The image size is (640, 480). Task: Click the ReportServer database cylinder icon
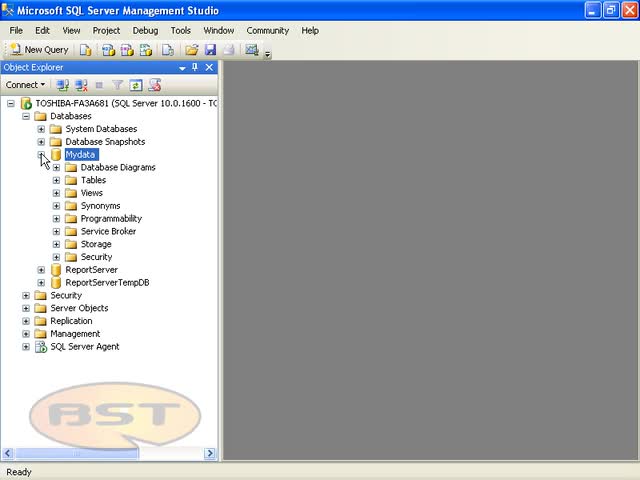pyautogui.click(x=56, y=270)
